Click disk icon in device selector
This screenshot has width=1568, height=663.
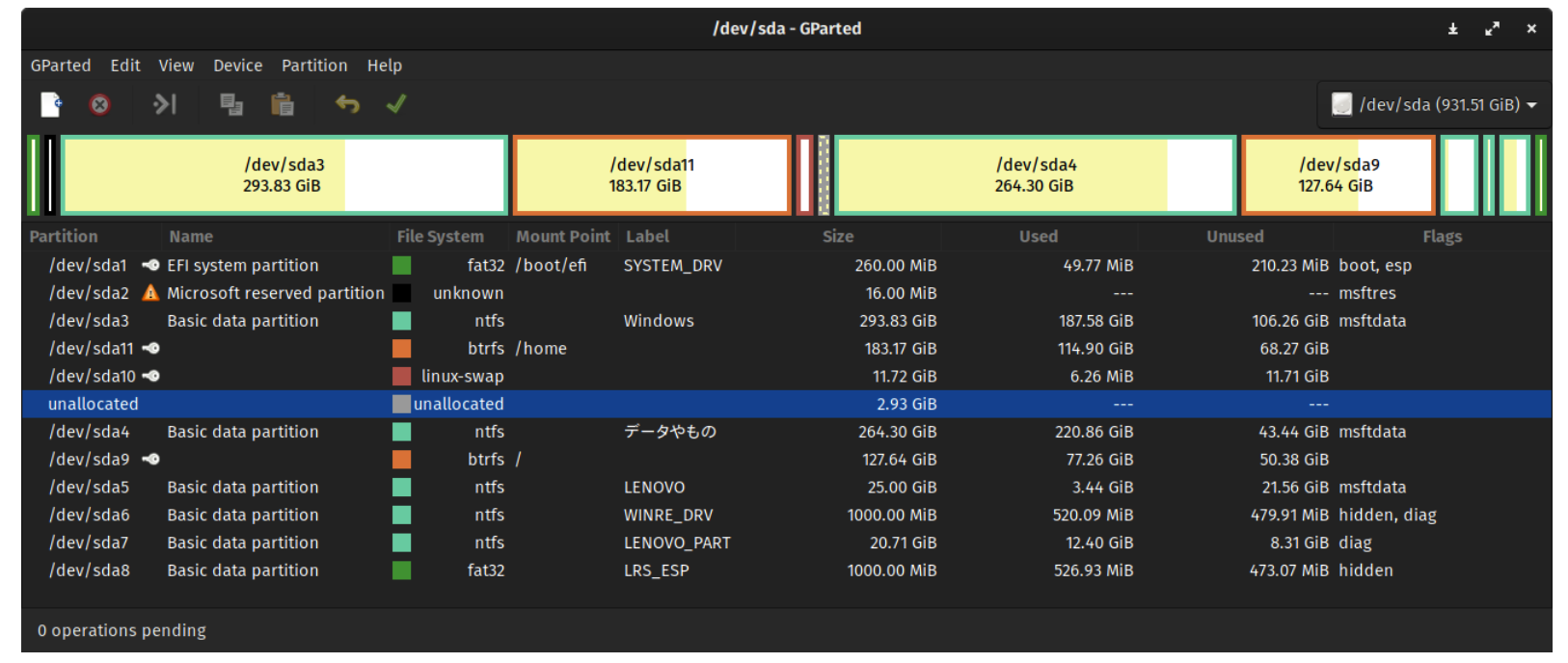coord(1341,104)
